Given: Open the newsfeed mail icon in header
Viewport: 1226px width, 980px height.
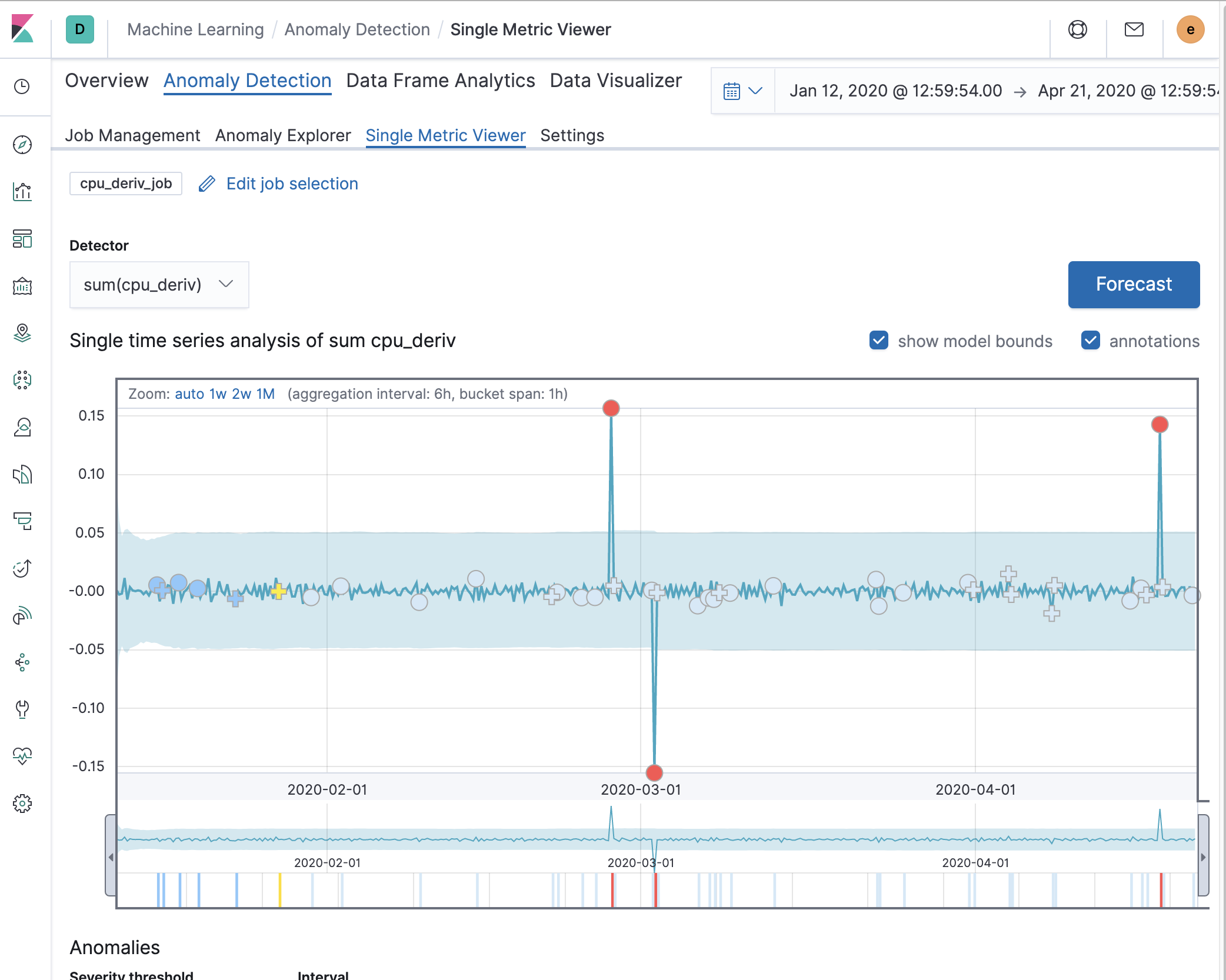Looking at the screenshot, I should [x=1134, y=29].
